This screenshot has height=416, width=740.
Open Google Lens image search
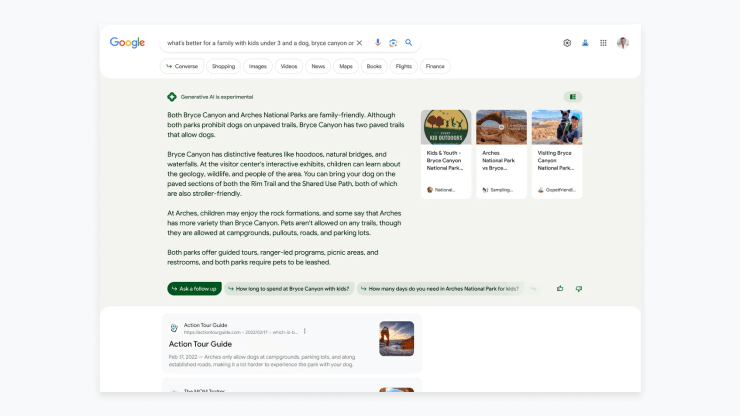[393, 43]
